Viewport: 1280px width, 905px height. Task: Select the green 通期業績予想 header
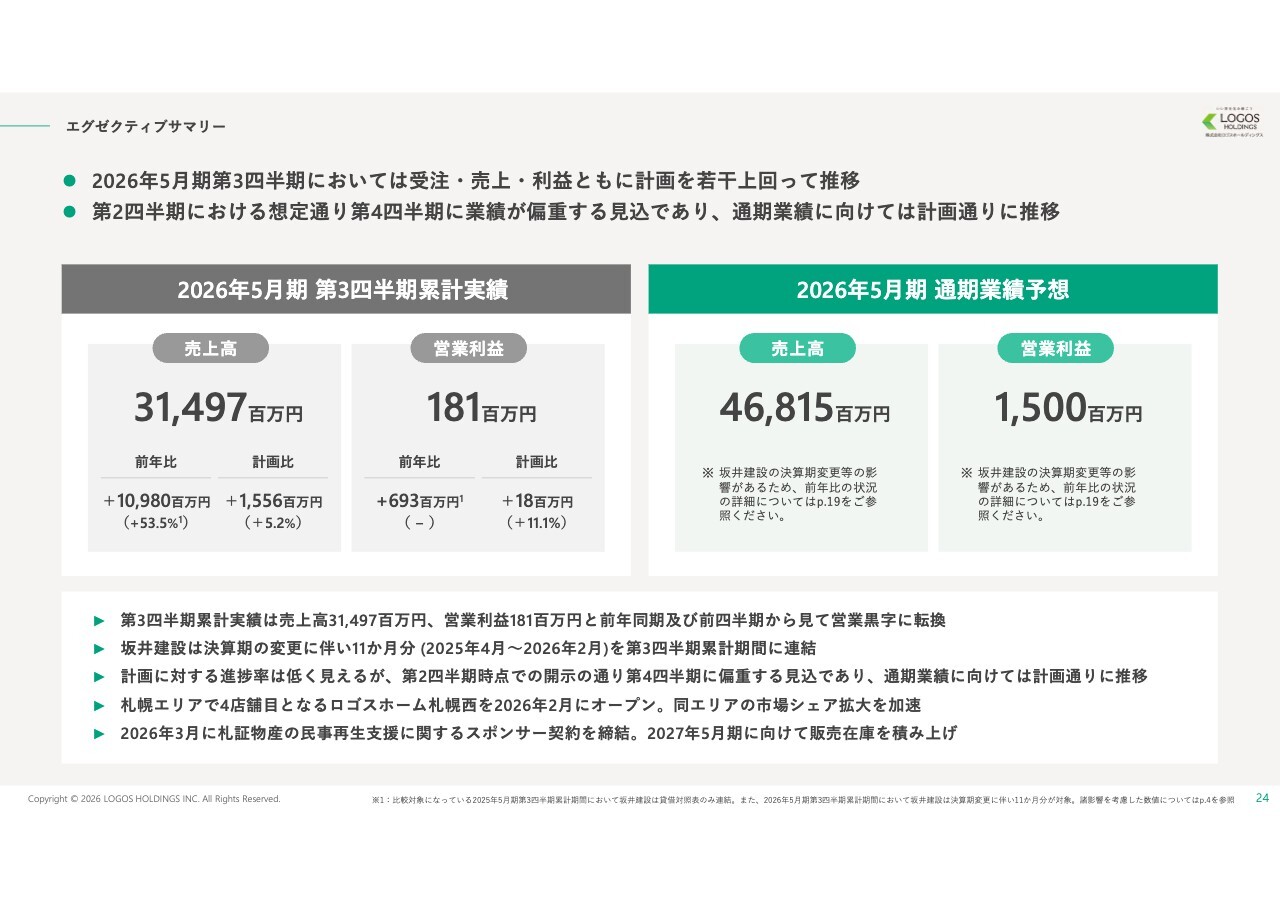pyautogui.click(x=932, y=290)
